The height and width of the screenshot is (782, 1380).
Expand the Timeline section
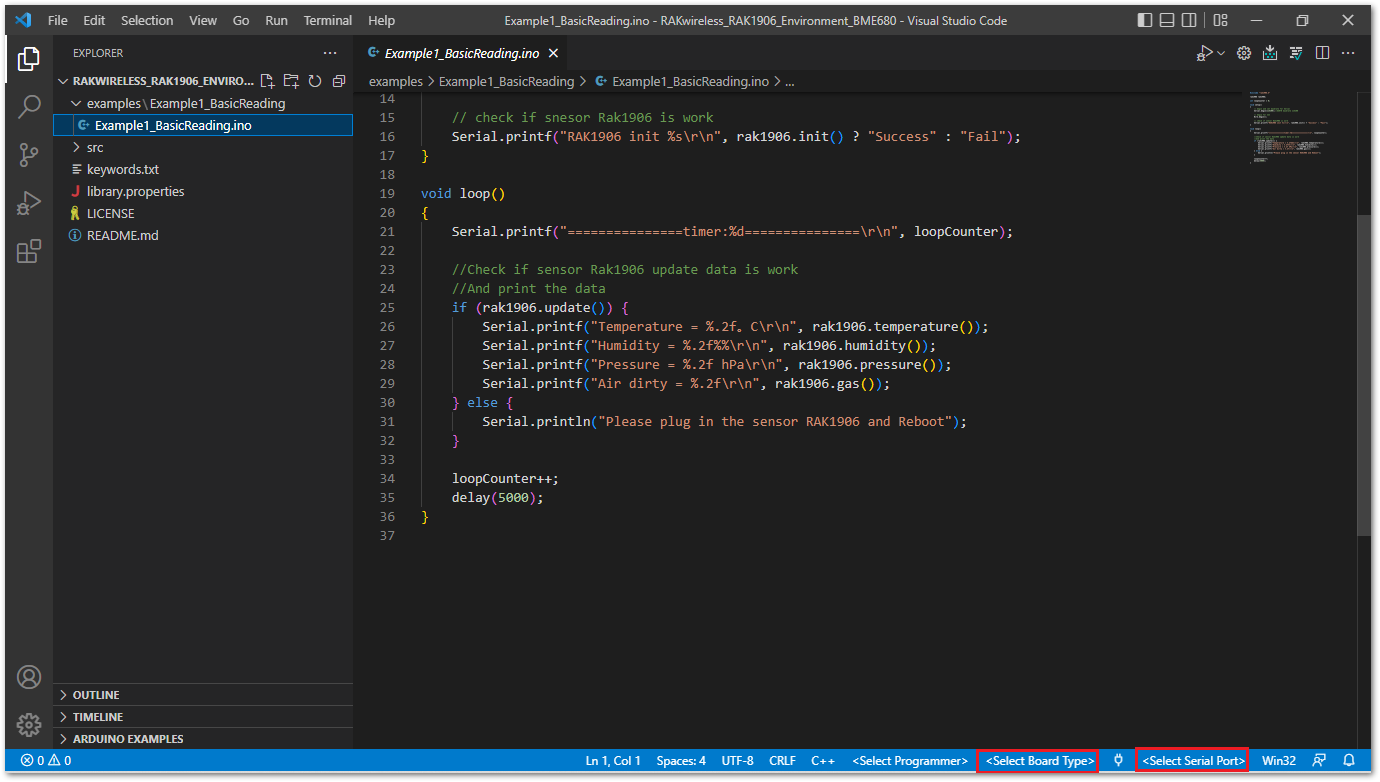tap(203, 717)
